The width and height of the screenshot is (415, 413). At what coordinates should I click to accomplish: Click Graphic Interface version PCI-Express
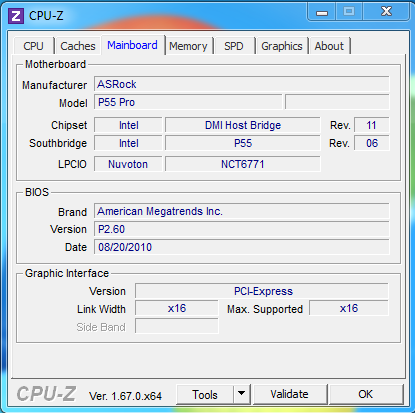262,291
